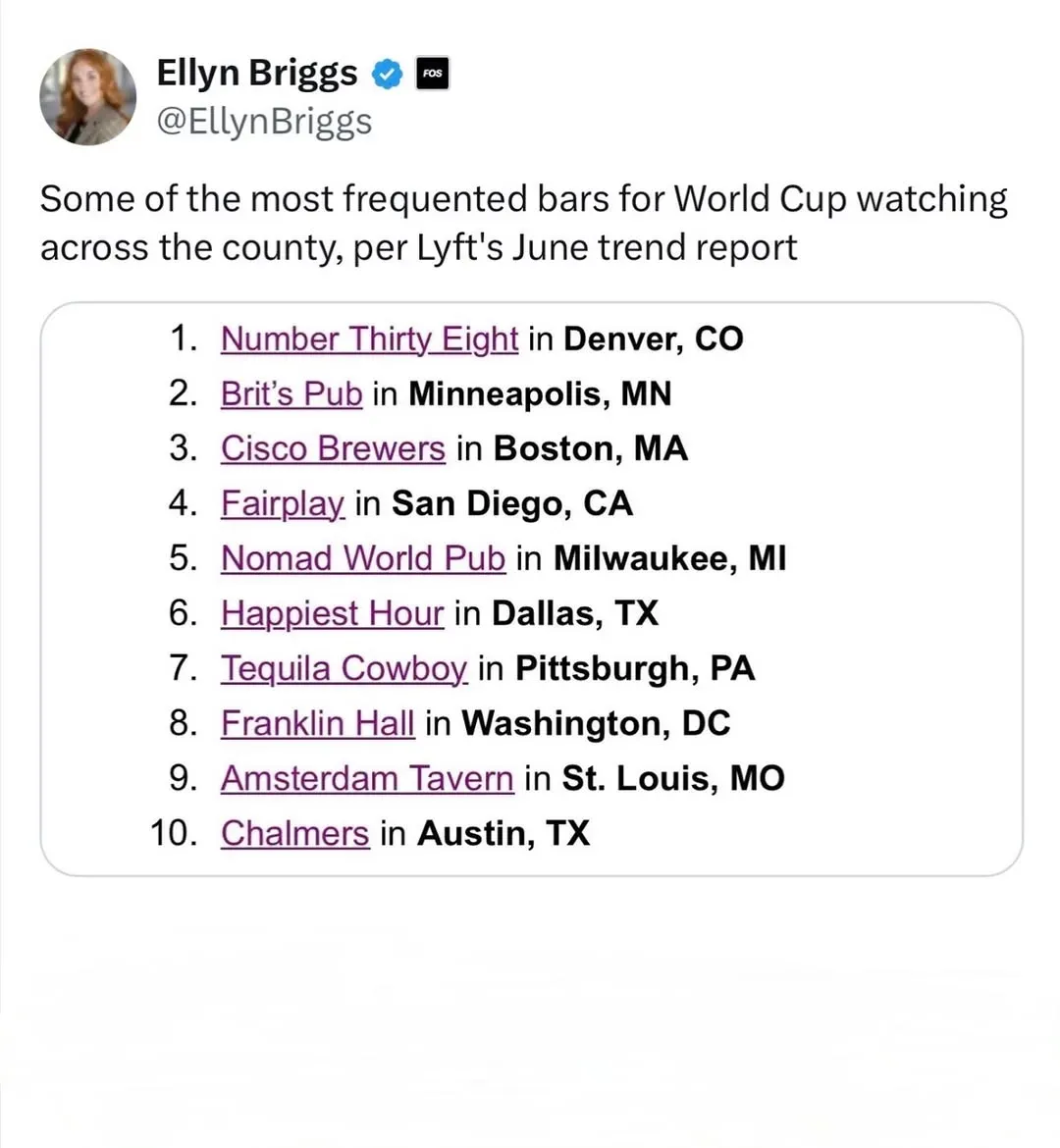This screenshot has width=1060, height=1148.
Task: Open the Franklin Hall link
Action: click(317, 723)
